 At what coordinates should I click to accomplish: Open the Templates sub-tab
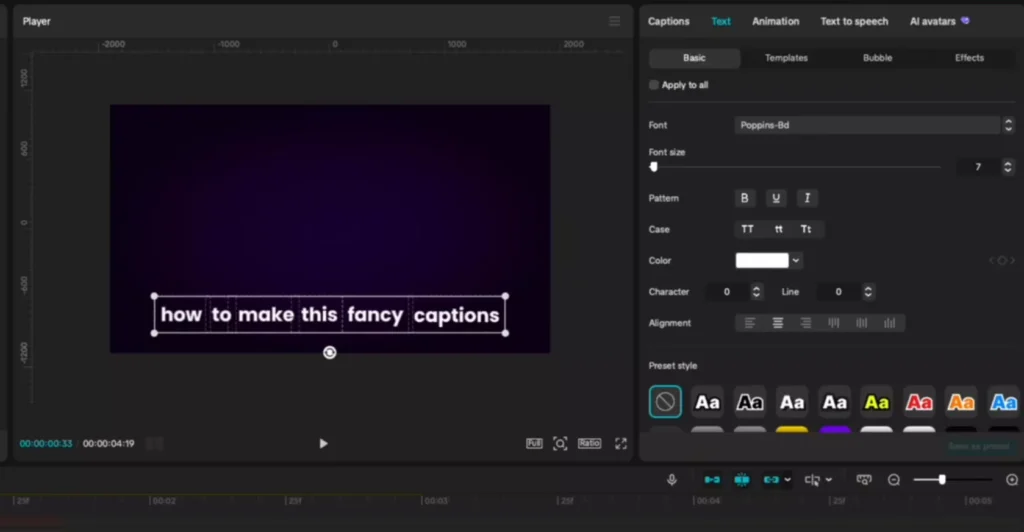(786, 58)
